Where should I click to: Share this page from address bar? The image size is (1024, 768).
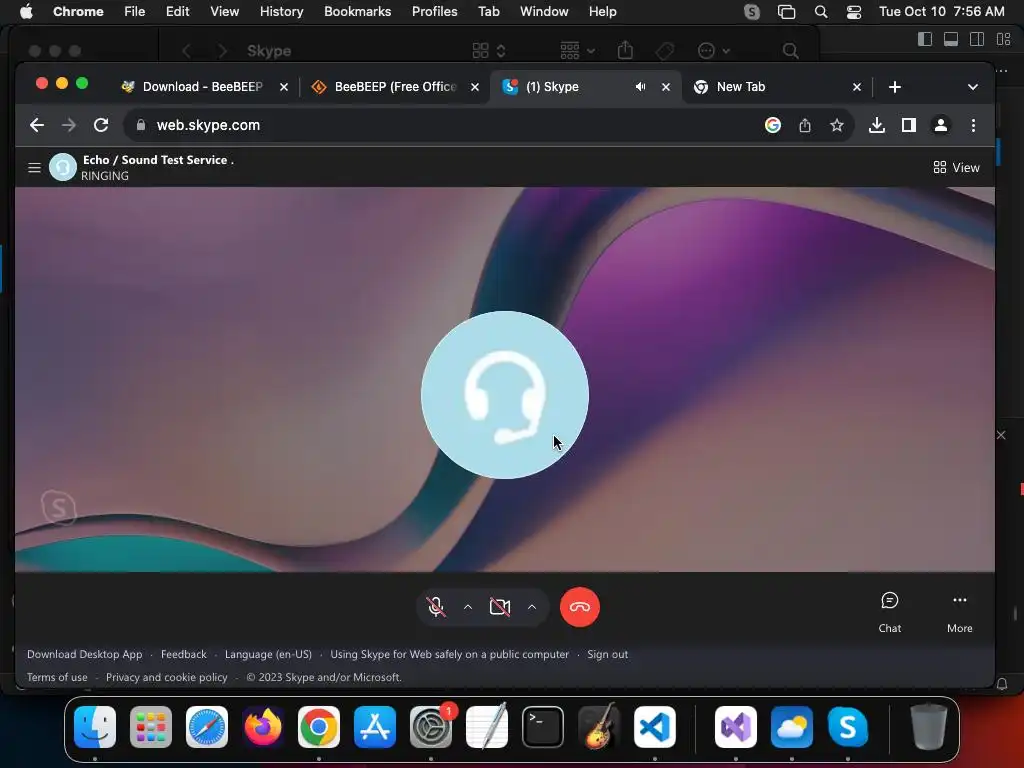click(x=805, y=125)
